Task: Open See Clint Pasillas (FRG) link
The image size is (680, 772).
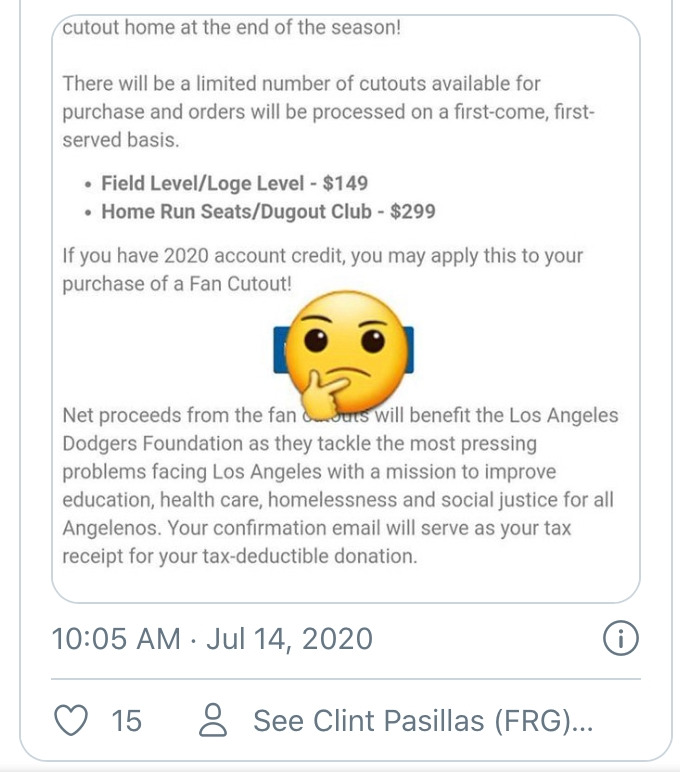Action: point(423,720)
